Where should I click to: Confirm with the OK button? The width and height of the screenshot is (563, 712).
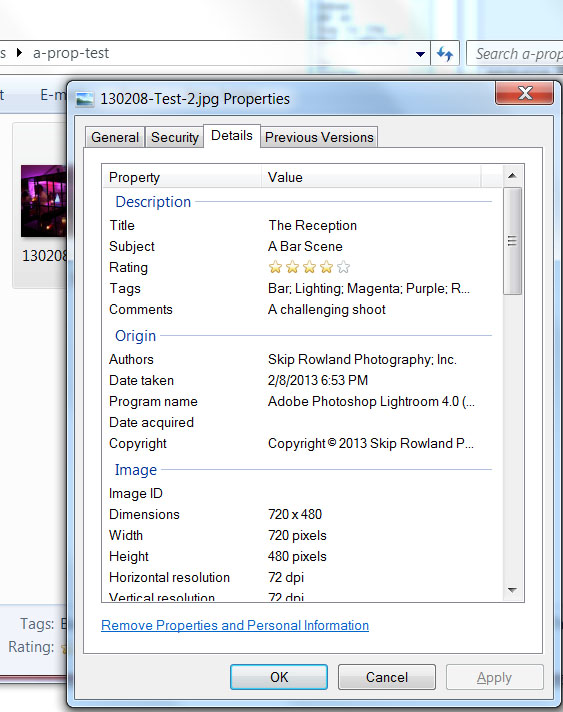click(x=279, y=677)
